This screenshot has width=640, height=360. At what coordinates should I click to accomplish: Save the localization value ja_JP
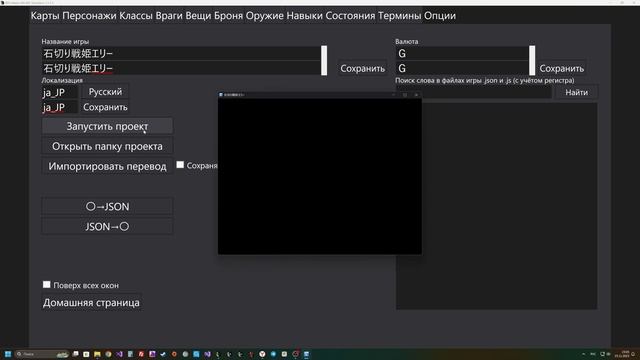pyautogui.click(x=105, y=107)
